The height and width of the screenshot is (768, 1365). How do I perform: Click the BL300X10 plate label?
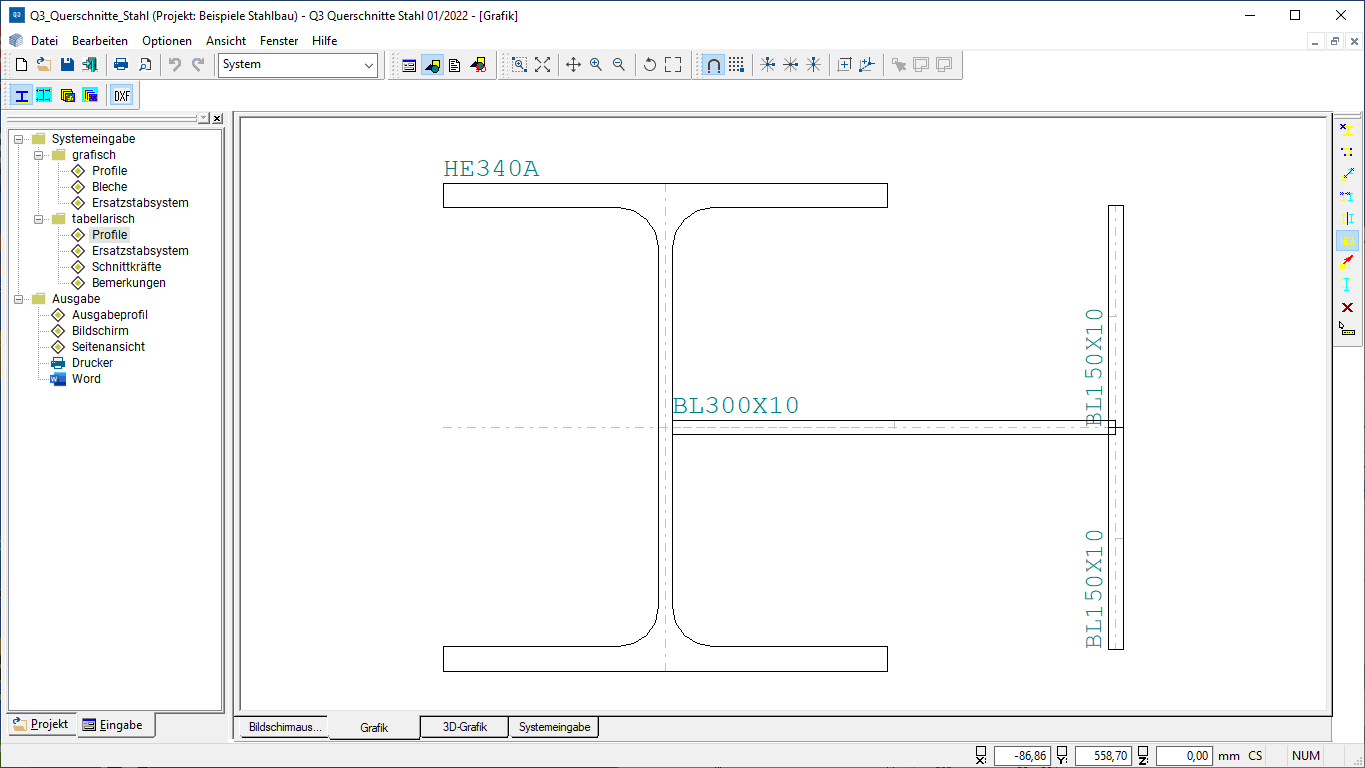[x=736, y=405]
